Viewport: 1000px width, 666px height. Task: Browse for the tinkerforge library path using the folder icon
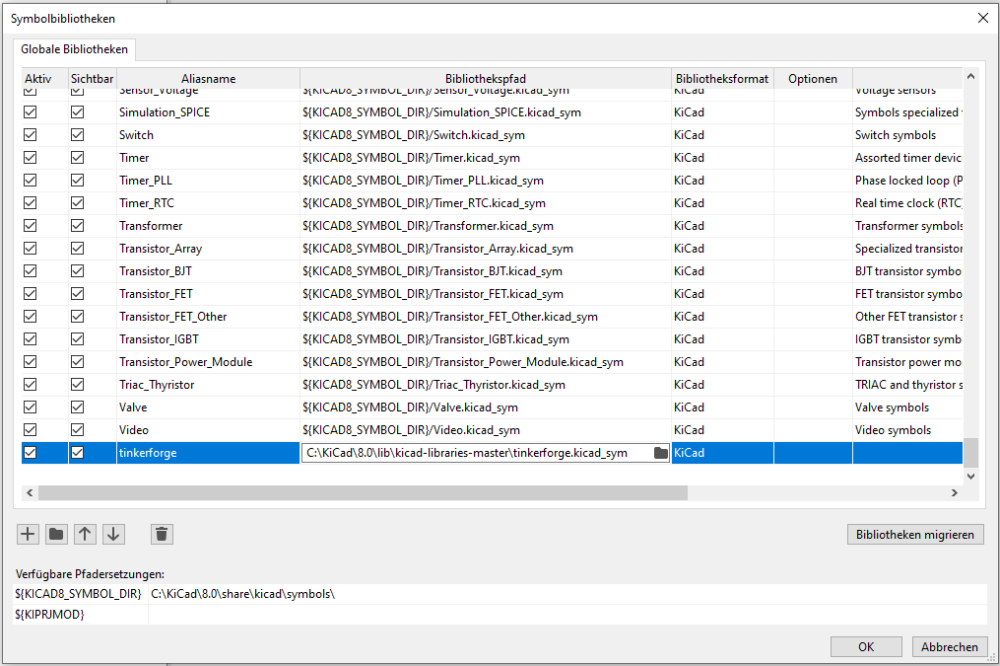point(660,453)
